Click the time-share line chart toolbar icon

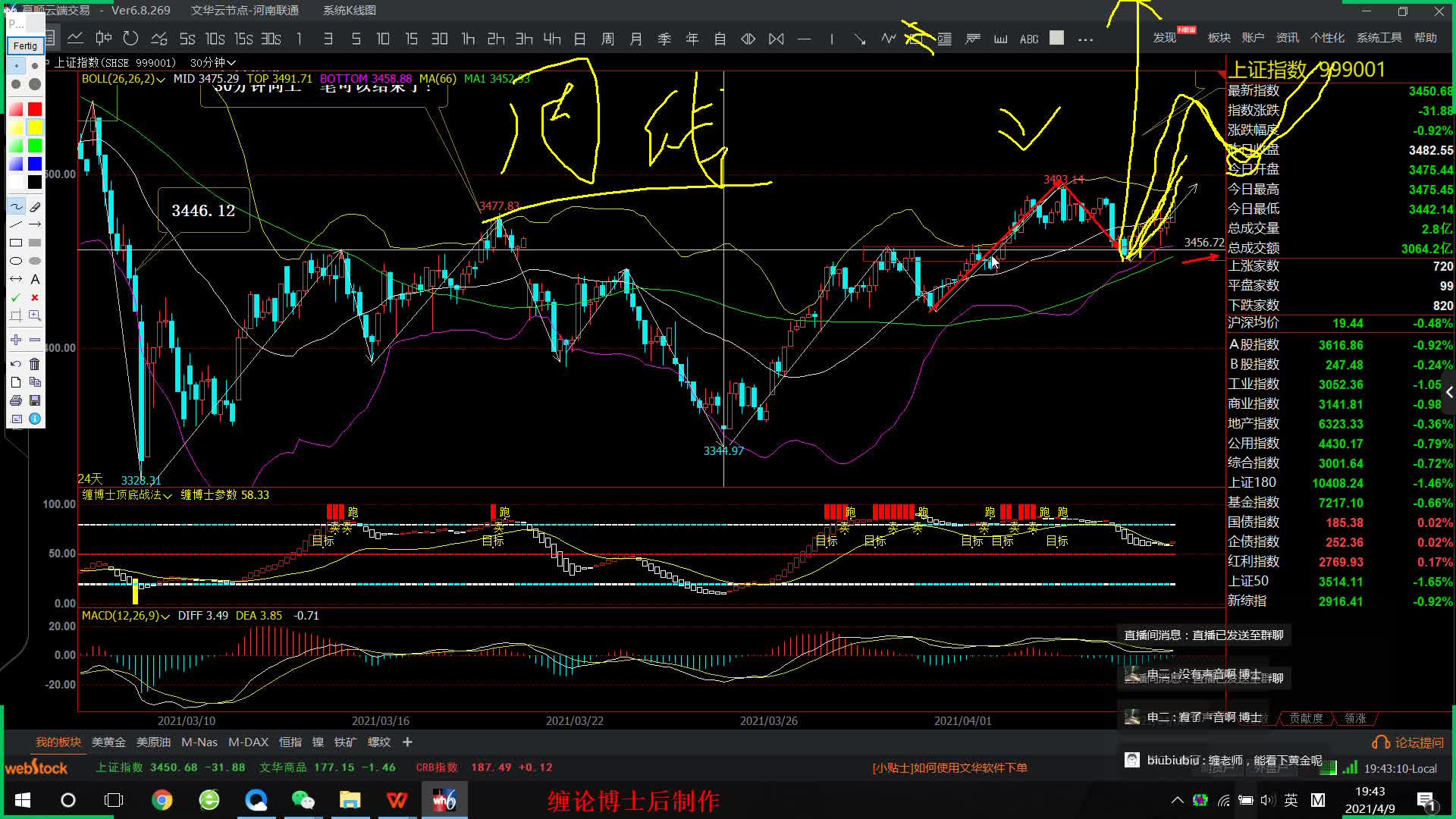point(75,38)
